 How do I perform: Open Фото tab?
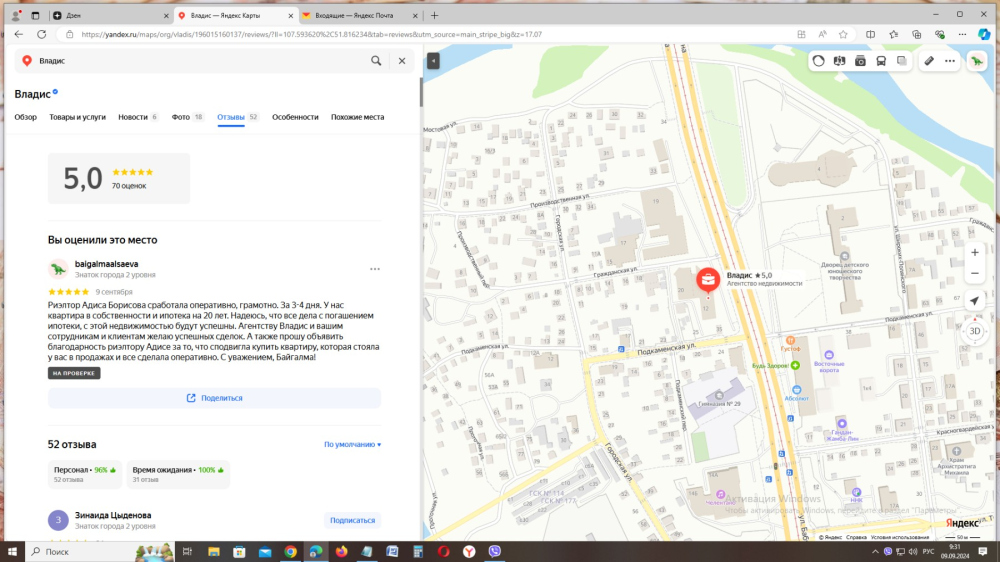pyautogui.click(x=188, y=117)
